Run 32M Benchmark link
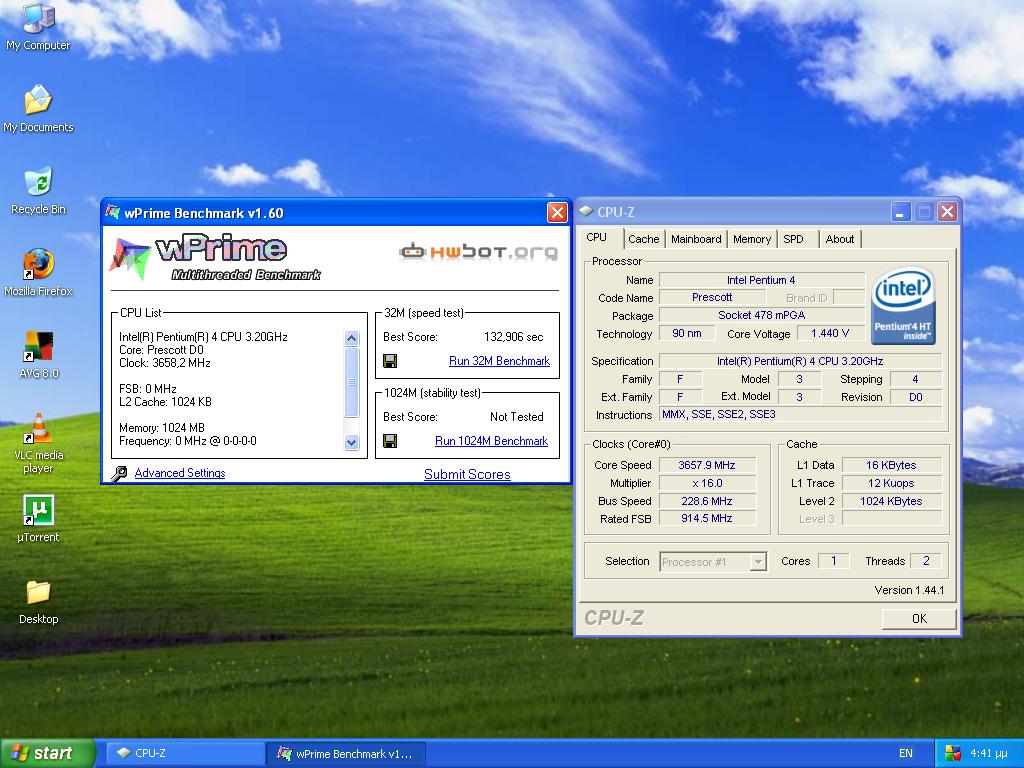Image resolution: width=1024 pixels, height=768 pixels. pos(500,361)
